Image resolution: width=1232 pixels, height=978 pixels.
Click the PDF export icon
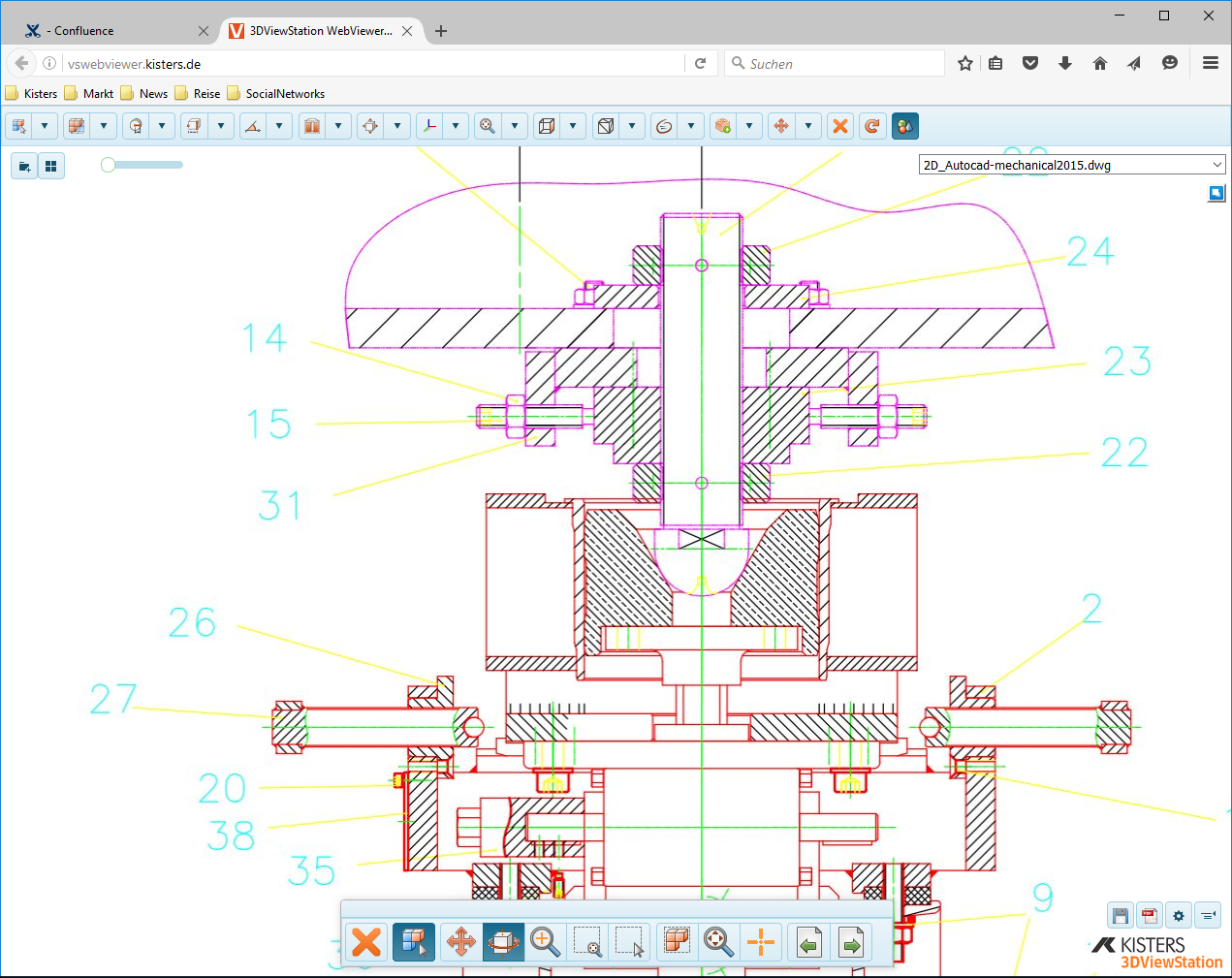point(1150,915)
